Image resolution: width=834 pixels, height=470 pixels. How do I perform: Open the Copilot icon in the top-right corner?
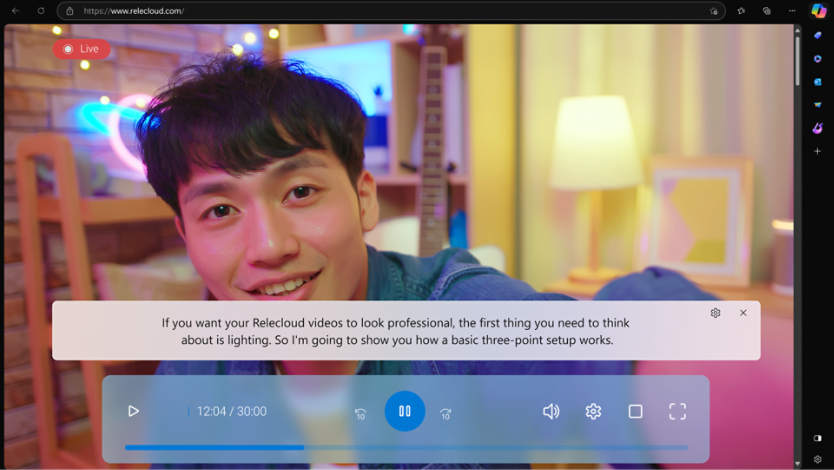coord(819,11)
